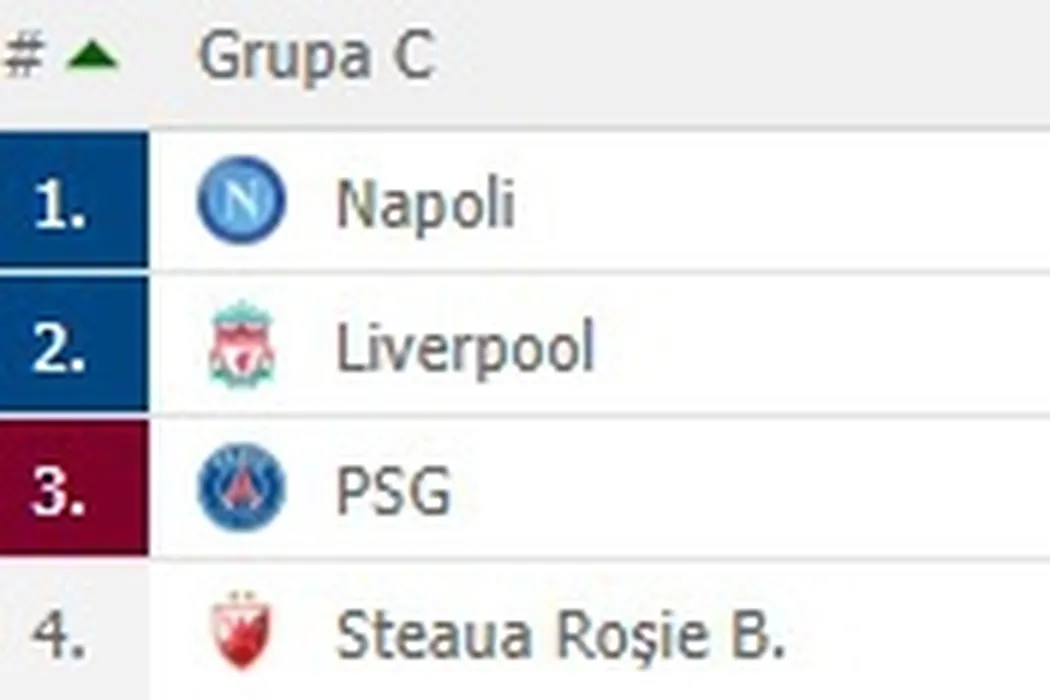Click the Steaua Roșie B. red-white crest
The width and height of the screenshot is (1050, 700).
[x=241, y=634]
